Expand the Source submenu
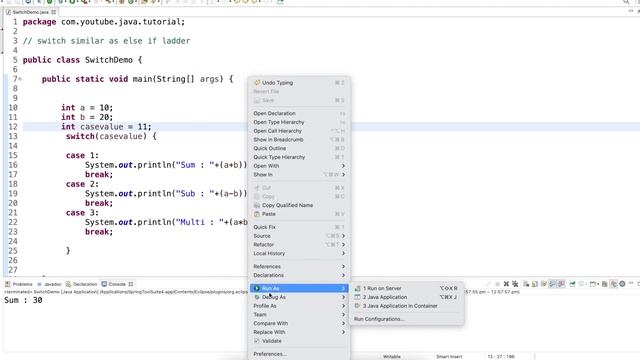 [x=299, y=236]
